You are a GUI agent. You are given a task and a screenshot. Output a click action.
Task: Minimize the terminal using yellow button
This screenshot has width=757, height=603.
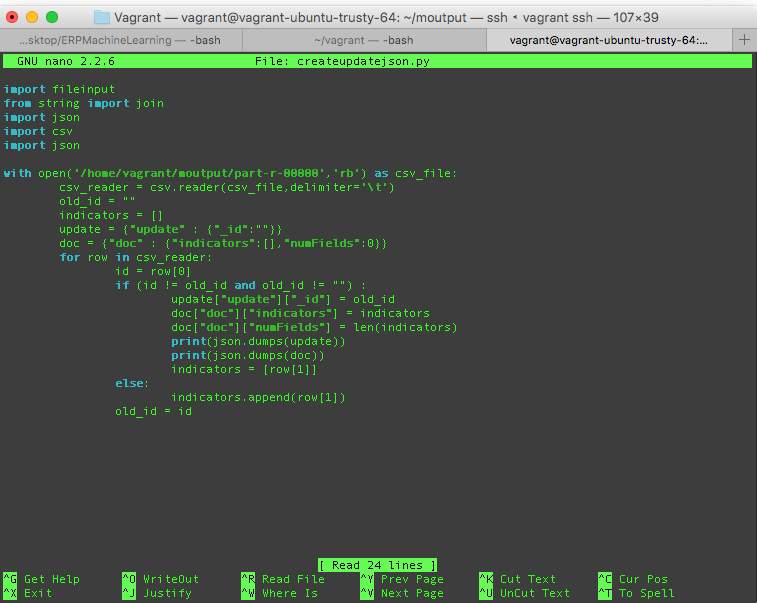pos(32,17)
